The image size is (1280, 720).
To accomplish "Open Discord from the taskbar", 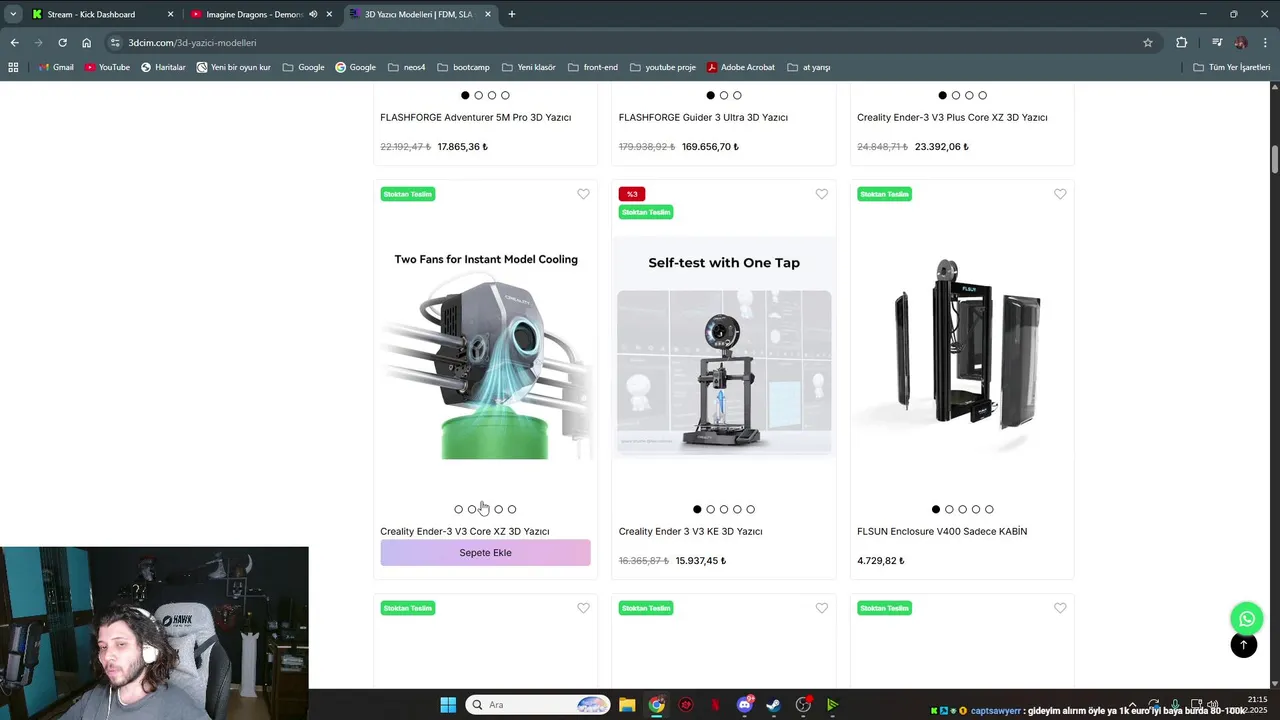I will pyautogui.click(x=745, y=705).
